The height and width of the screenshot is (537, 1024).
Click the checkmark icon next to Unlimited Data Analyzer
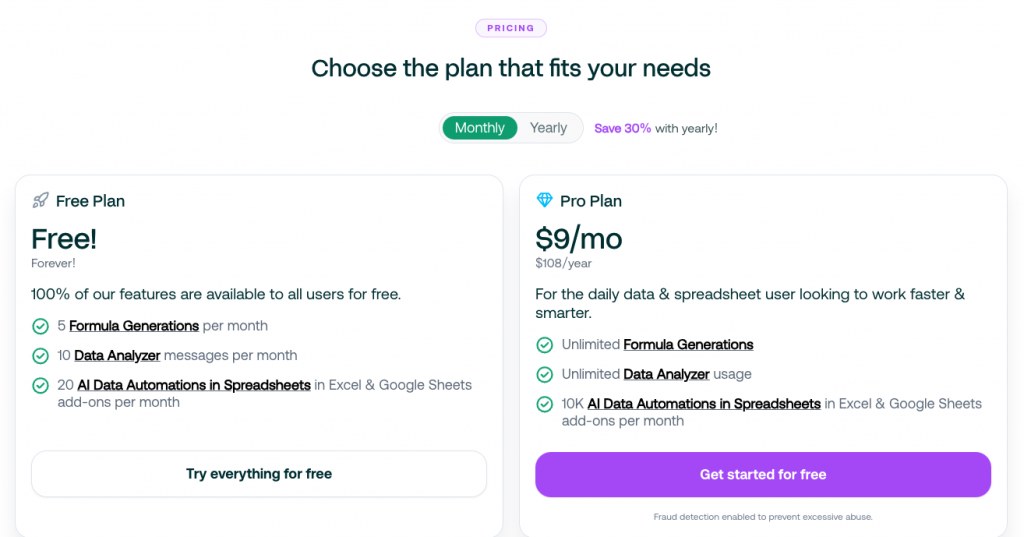point(544,374)
